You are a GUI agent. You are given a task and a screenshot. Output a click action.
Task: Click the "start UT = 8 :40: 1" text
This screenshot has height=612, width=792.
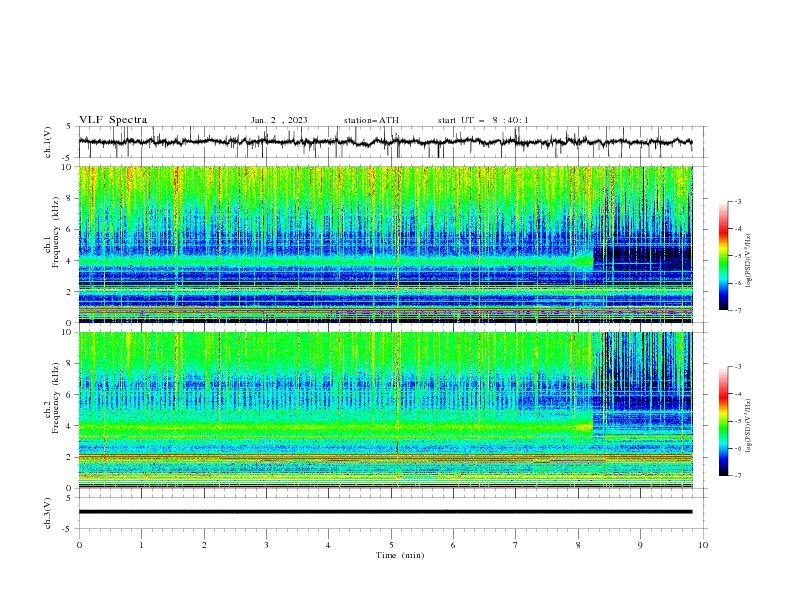[483, 120]
